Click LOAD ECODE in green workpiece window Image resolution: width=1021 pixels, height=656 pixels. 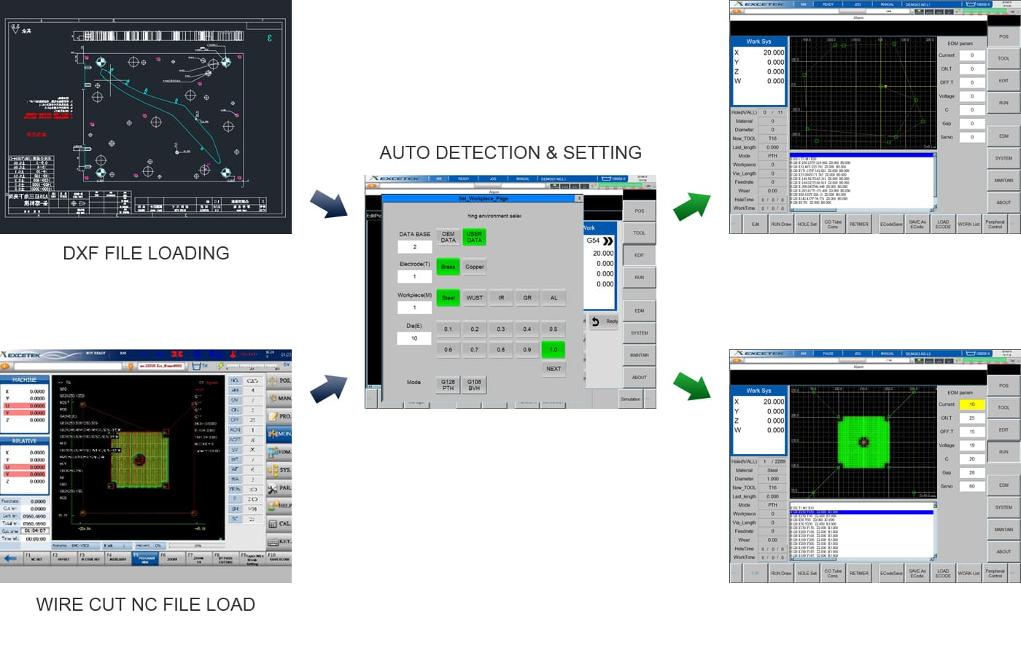coord(943,573)
